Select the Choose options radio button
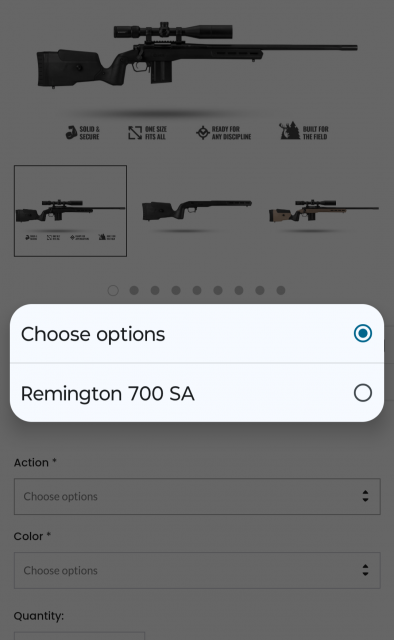The height and width of the screenshot is (640, 394). click(x=363, y=333)
